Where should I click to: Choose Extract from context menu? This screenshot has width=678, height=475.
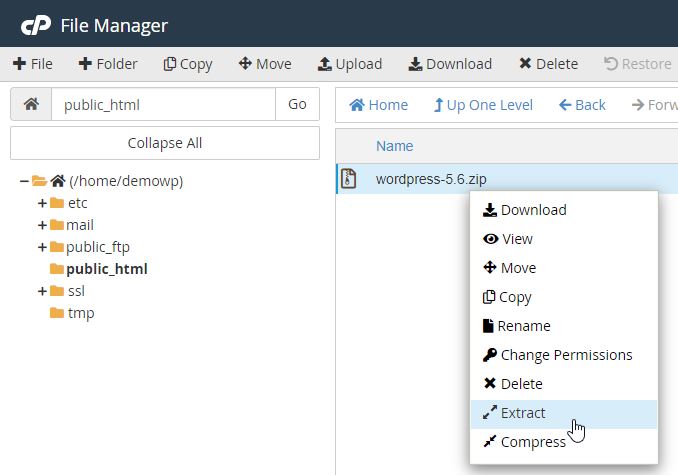point(564,413)
